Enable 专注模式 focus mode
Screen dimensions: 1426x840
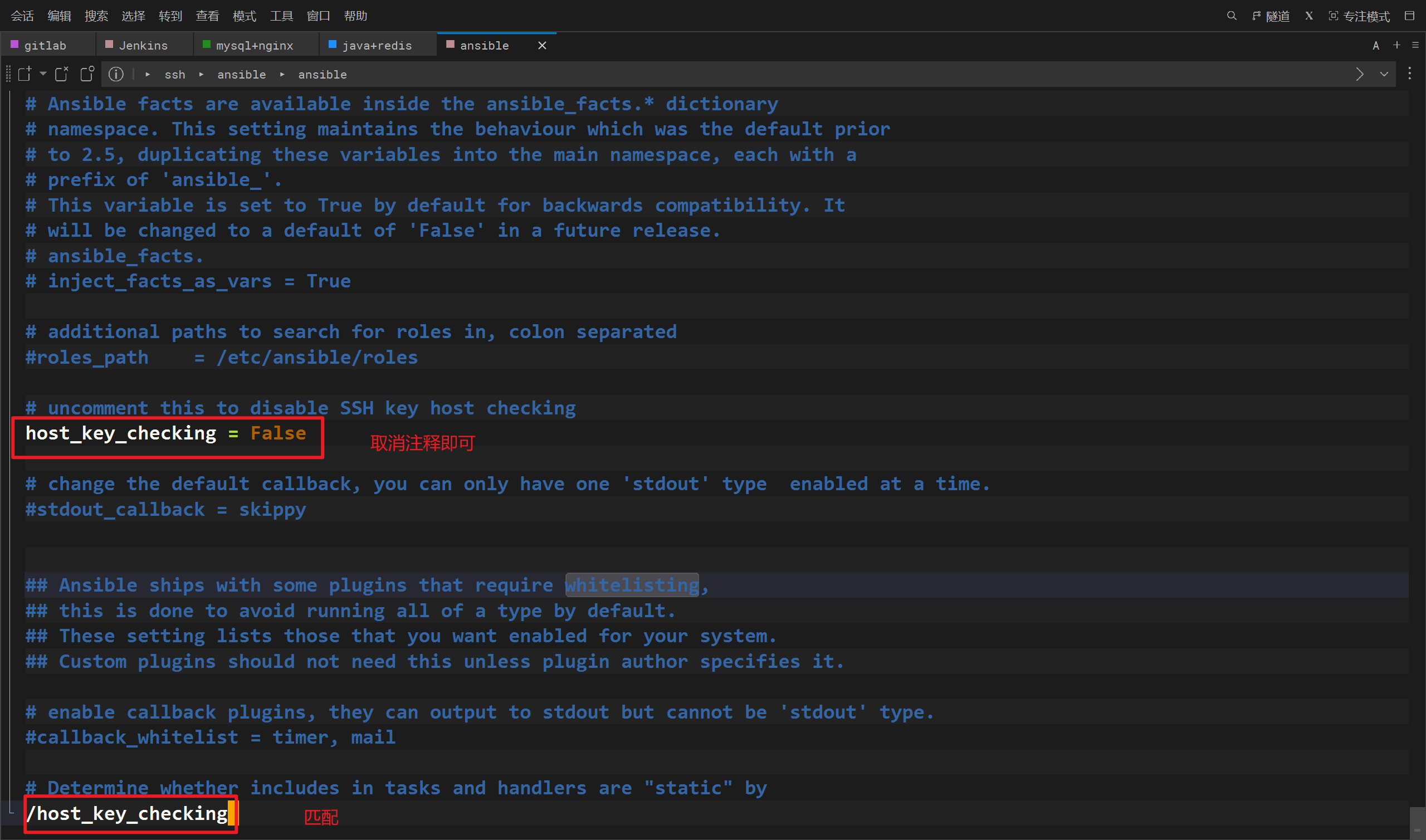pyautogui.click(x=1359, y=16)
